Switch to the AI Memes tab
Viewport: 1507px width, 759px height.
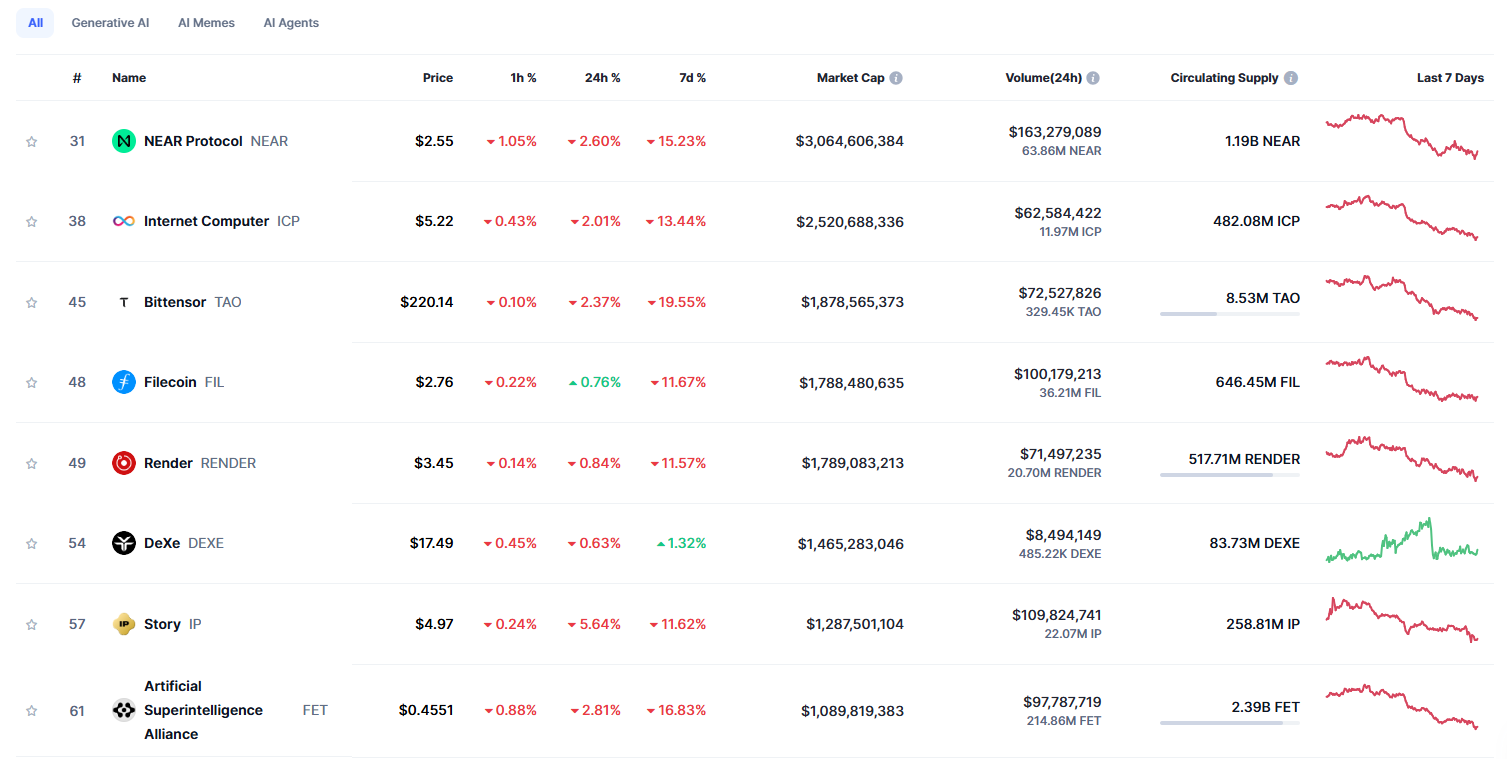(206, 23)
